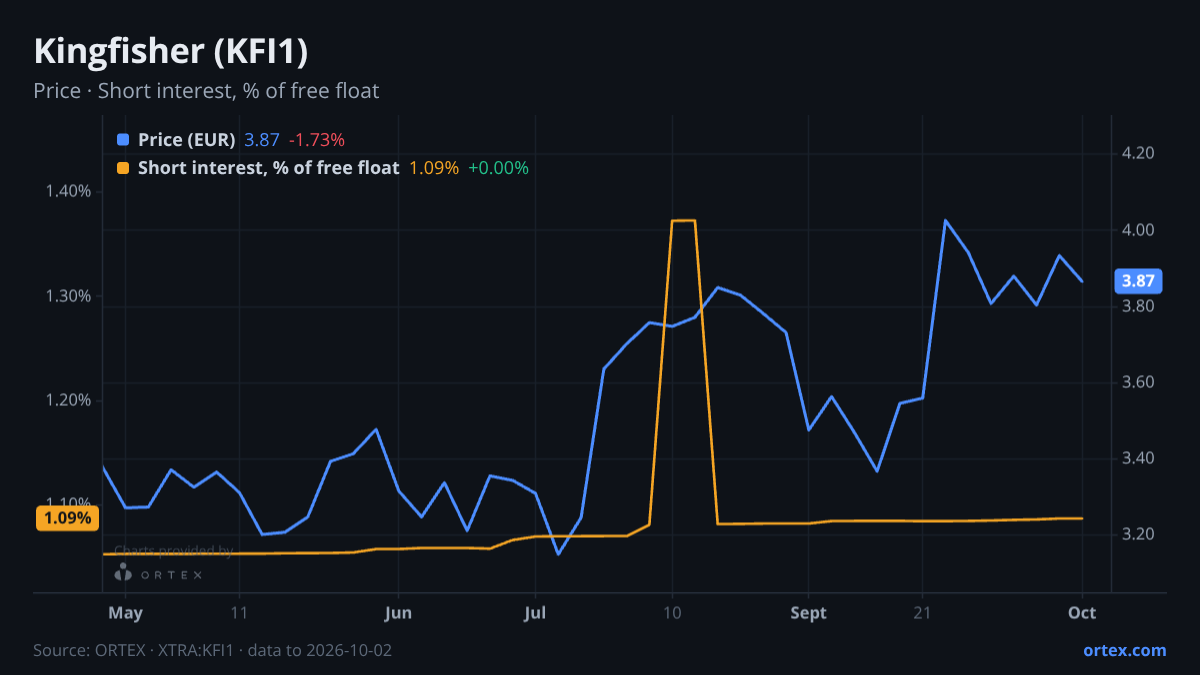This screenshot has height=675, width=1200.
Task: Click the Jun x-axis label
Action: [x=398, y=613]
